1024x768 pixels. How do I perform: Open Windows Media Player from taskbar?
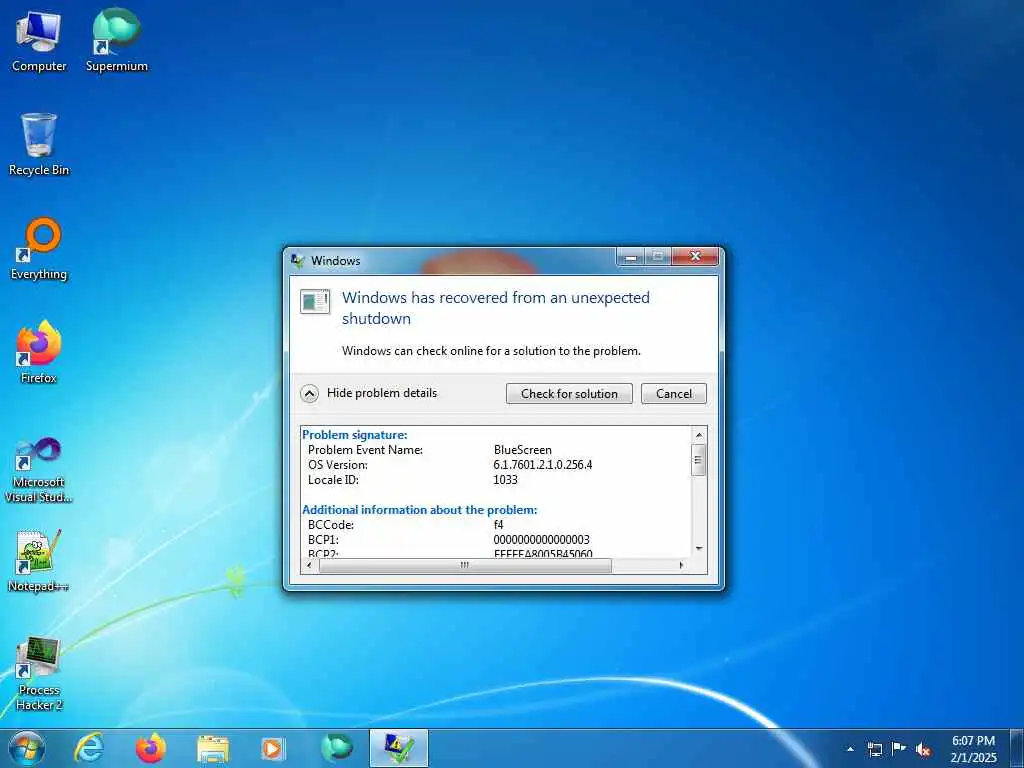273,749
